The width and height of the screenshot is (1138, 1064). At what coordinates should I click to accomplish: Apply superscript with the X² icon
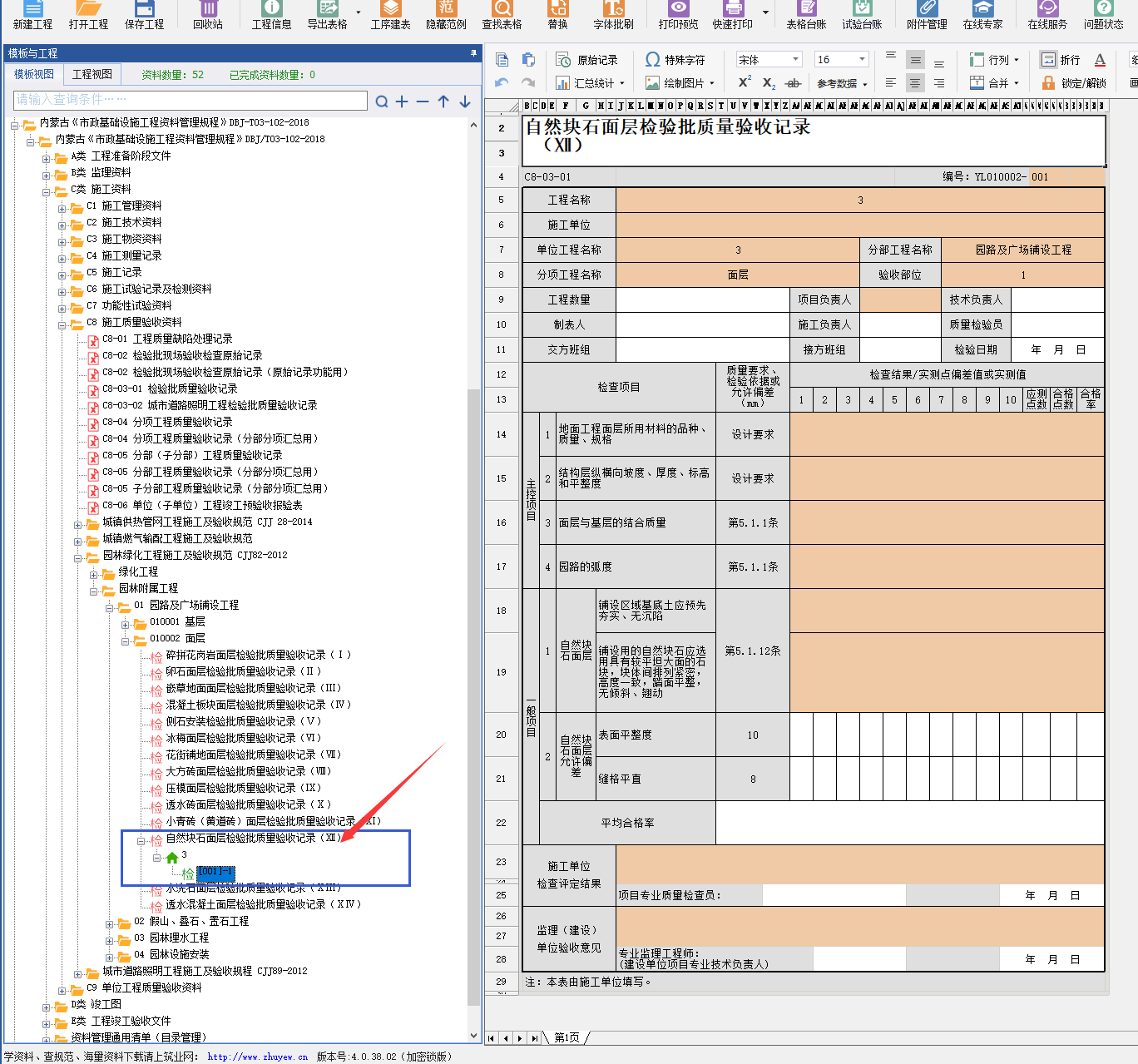point(745,82)
